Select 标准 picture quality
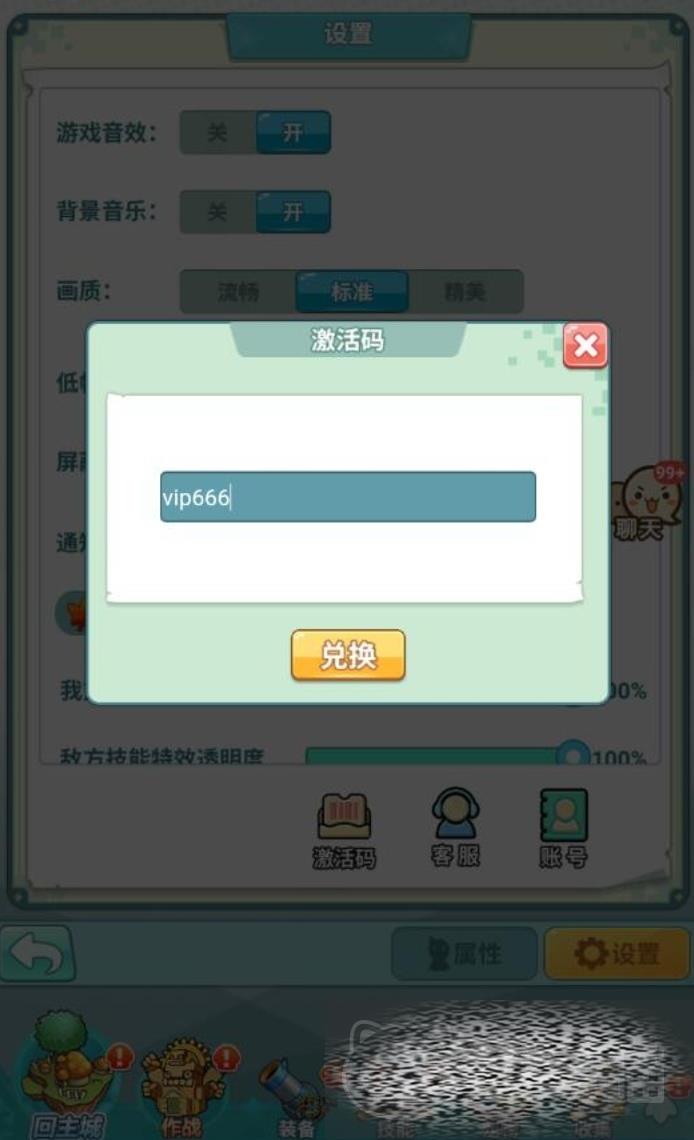 click(352, 292)
